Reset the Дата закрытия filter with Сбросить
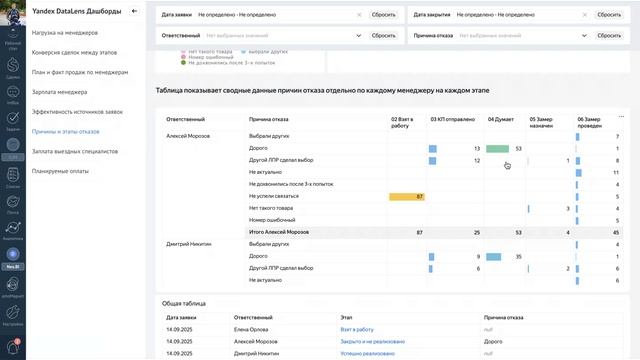This screenshot has height=360, width=640. point(609,15)
